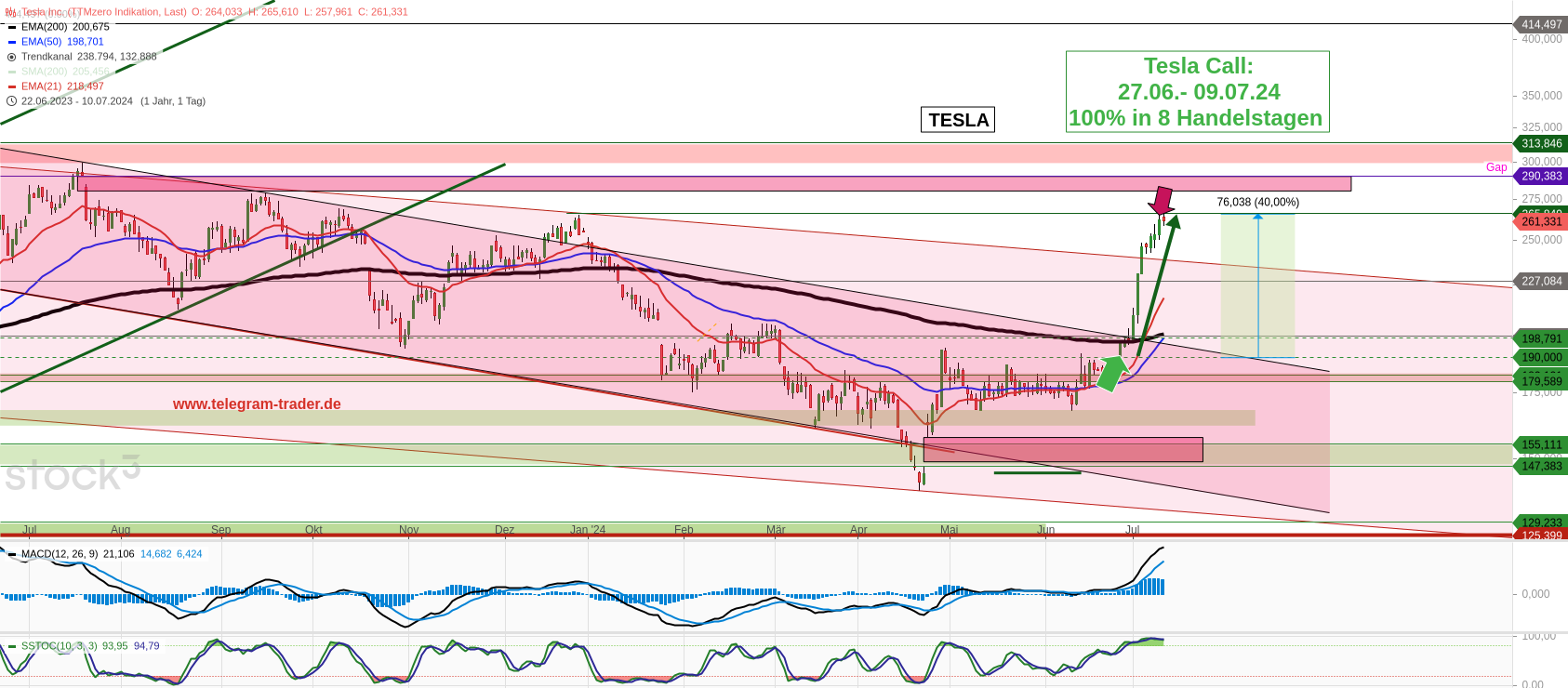1568x688 pixels.
Task: Click the red 125,399 price level tag
Action: [x=1541, y=536]
